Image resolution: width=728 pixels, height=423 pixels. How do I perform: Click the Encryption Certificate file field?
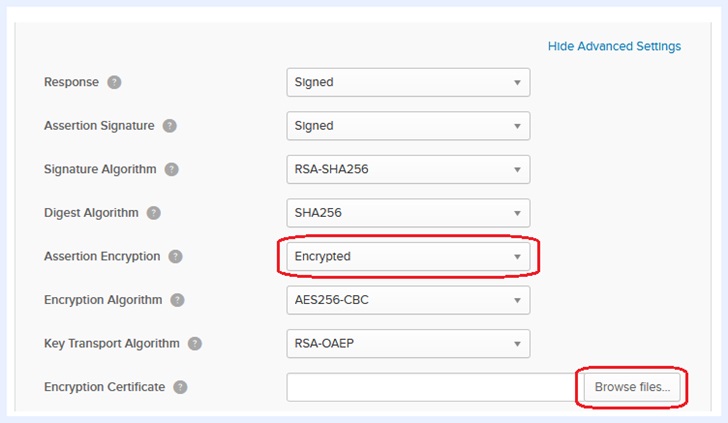coord(430,387)
